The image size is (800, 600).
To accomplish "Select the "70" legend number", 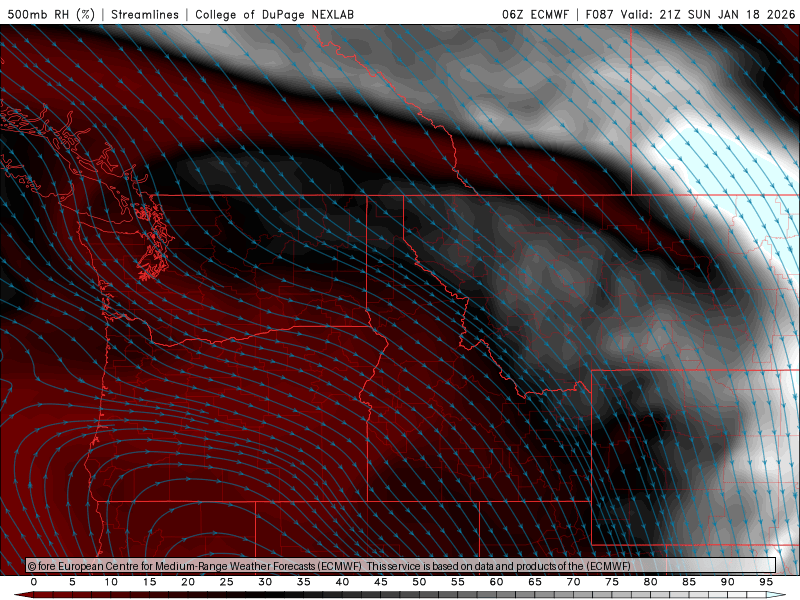I will [x=573, y=582].
